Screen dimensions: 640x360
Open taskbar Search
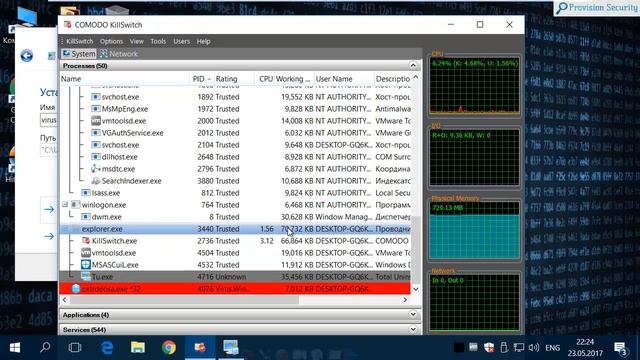[x=45, y=347]
